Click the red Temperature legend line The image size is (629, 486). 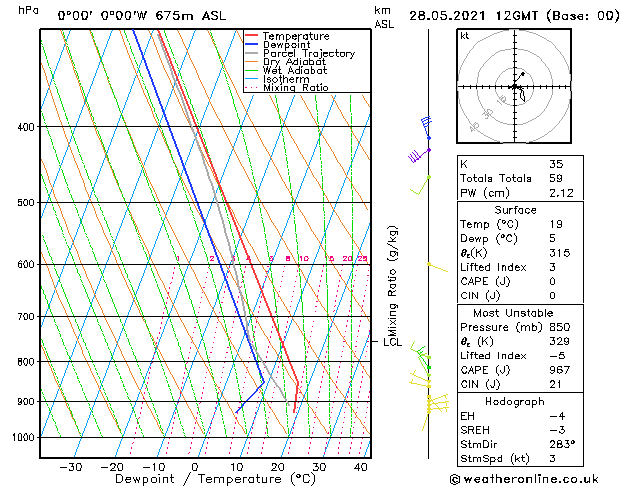pos(251,36)
